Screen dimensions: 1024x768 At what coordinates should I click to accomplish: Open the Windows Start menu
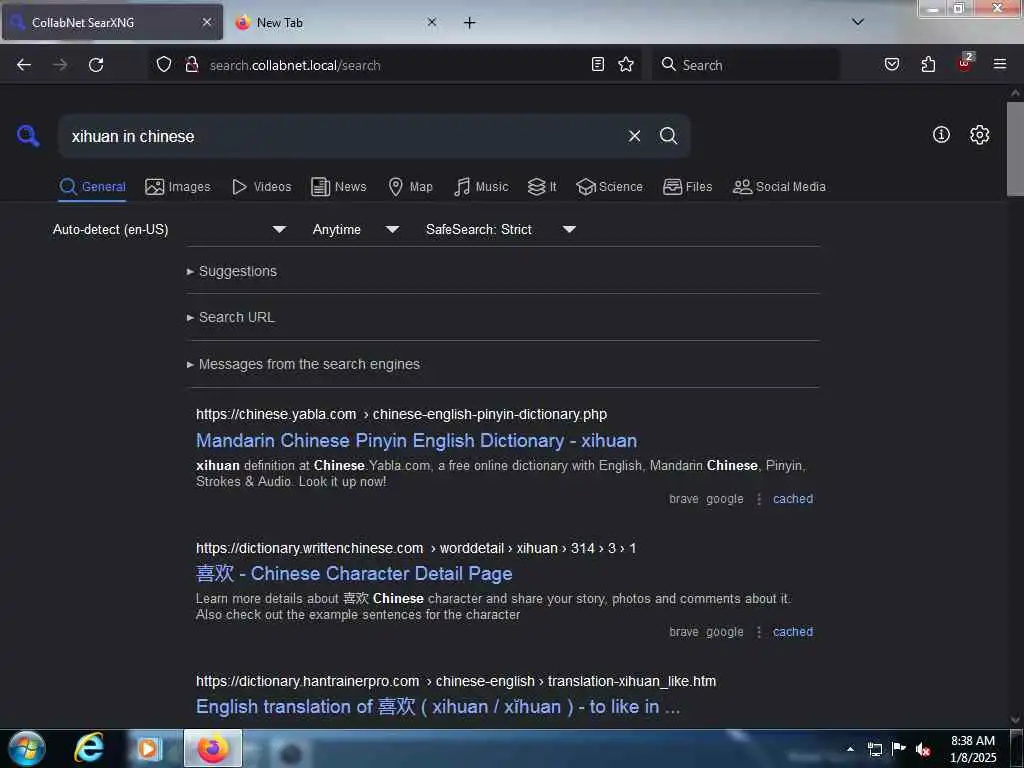(27, 748)
